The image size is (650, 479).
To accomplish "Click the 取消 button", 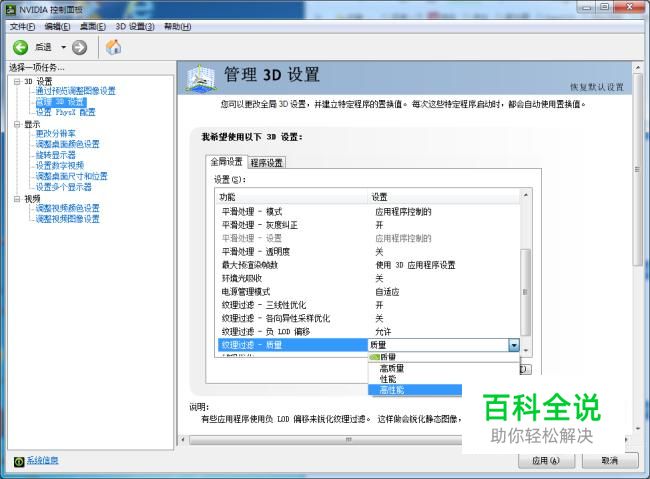I will pos(610,461).
